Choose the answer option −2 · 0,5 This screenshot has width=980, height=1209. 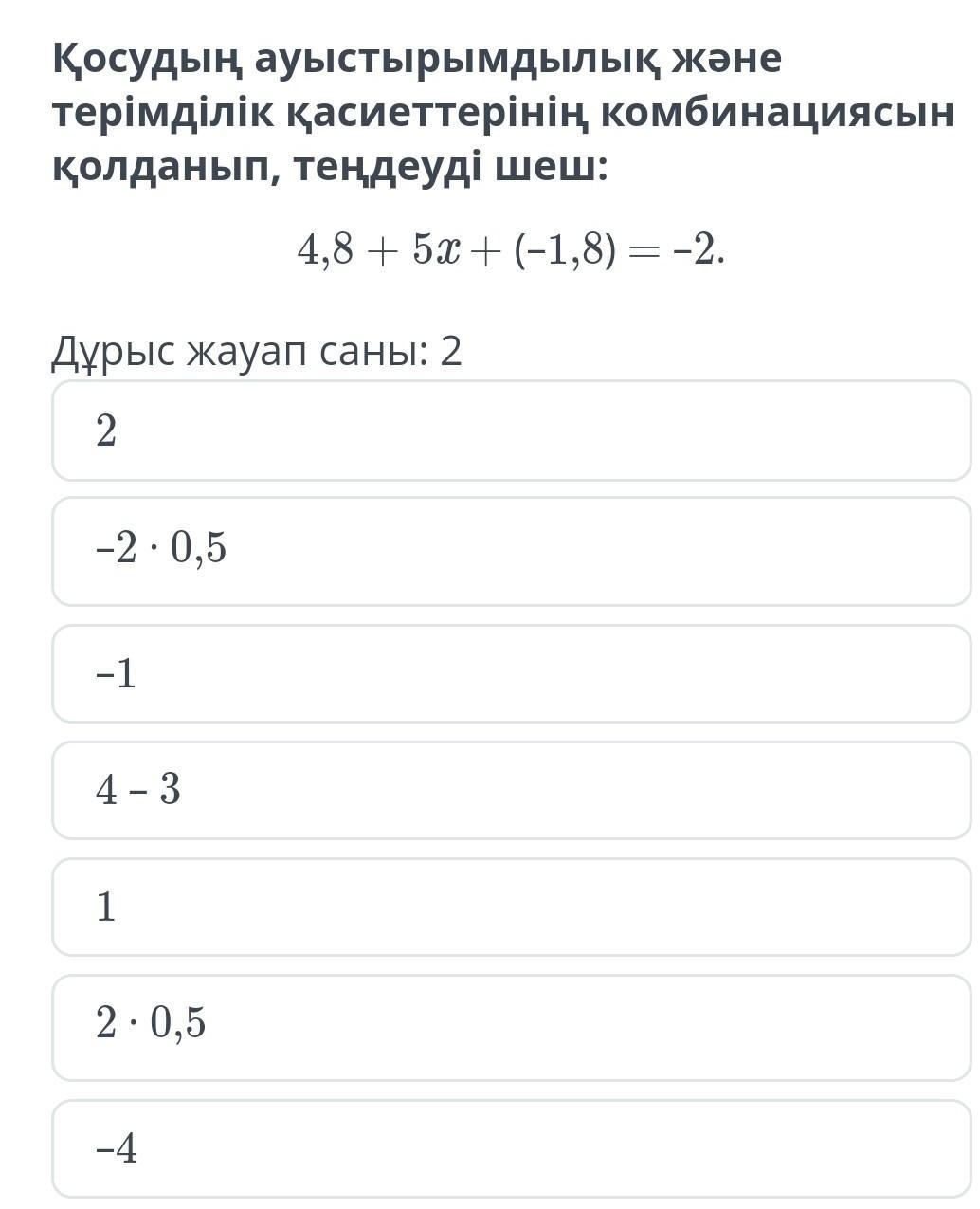[512, 551]
